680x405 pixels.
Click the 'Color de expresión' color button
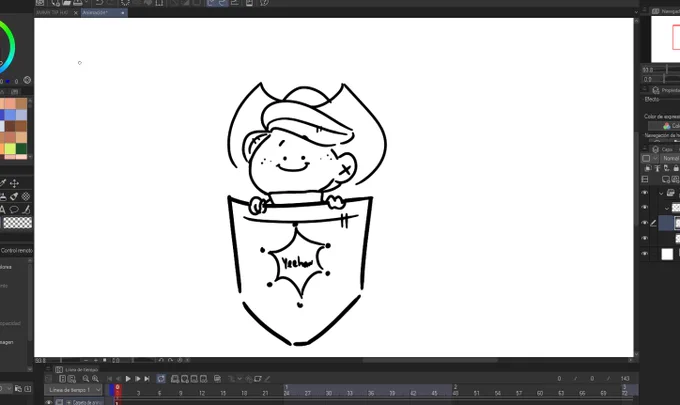coord(664,126)
